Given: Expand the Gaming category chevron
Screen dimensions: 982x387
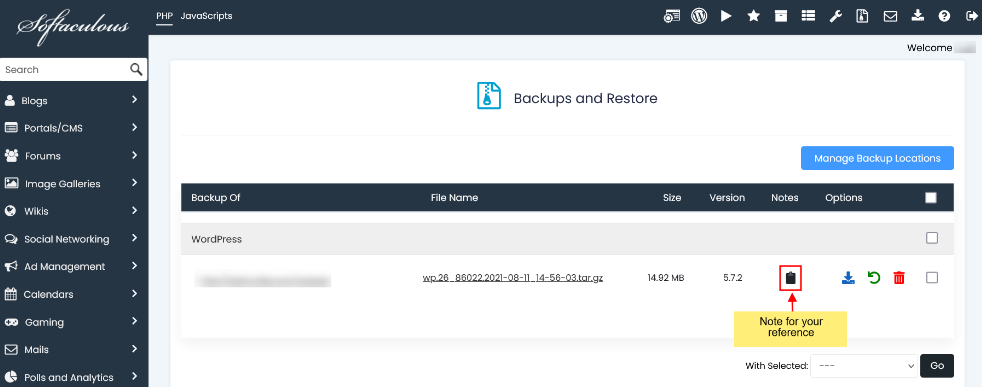Looking at the screenshot, I should [x=135, y=321].
